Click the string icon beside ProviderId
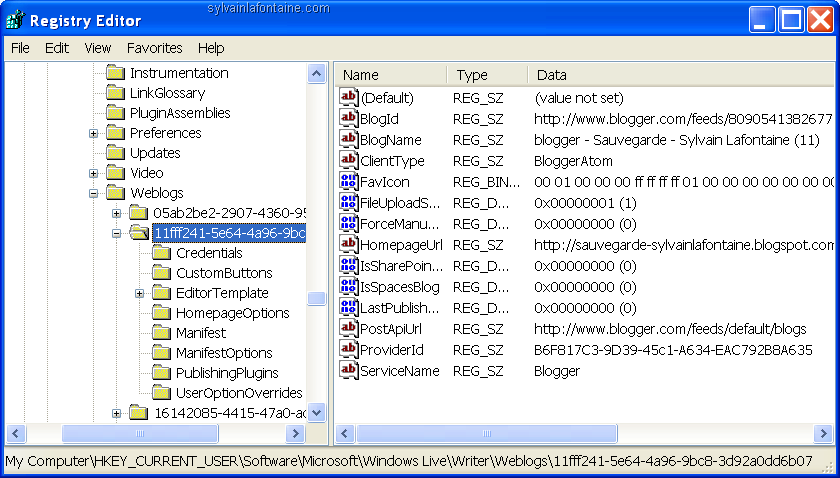 (x=349, y=349)
